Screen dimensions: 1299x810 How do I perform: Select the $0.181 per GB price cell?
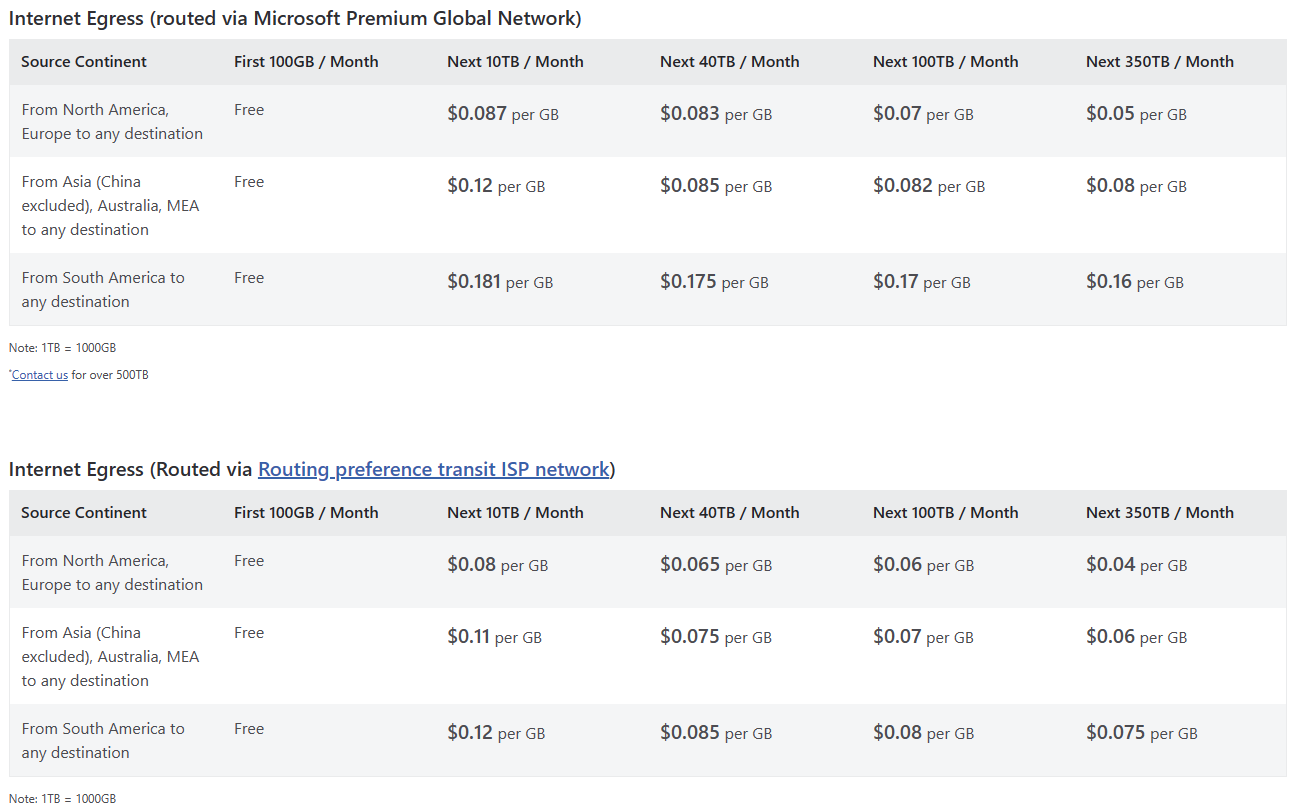(x=500, y=282)
